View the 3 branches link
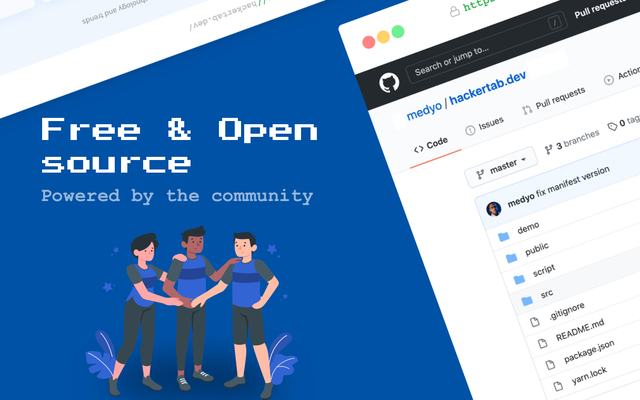Viewport: 640px width, 400px height. (x=572, y=141)
